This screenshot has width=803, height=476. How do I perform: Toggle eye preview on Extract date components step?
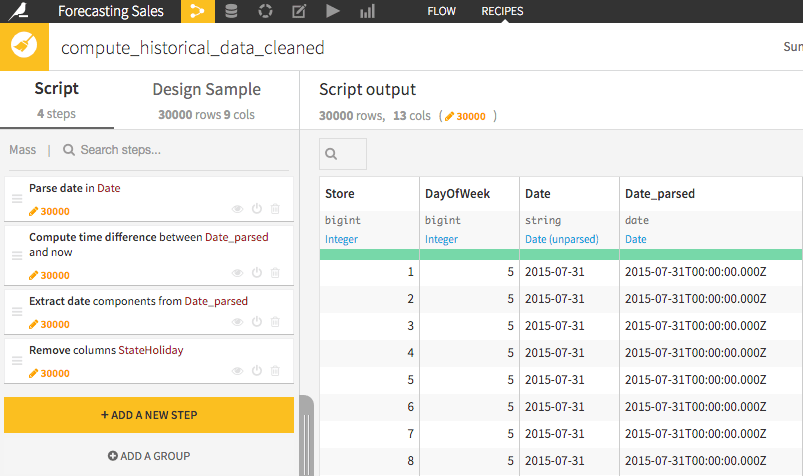237,322
